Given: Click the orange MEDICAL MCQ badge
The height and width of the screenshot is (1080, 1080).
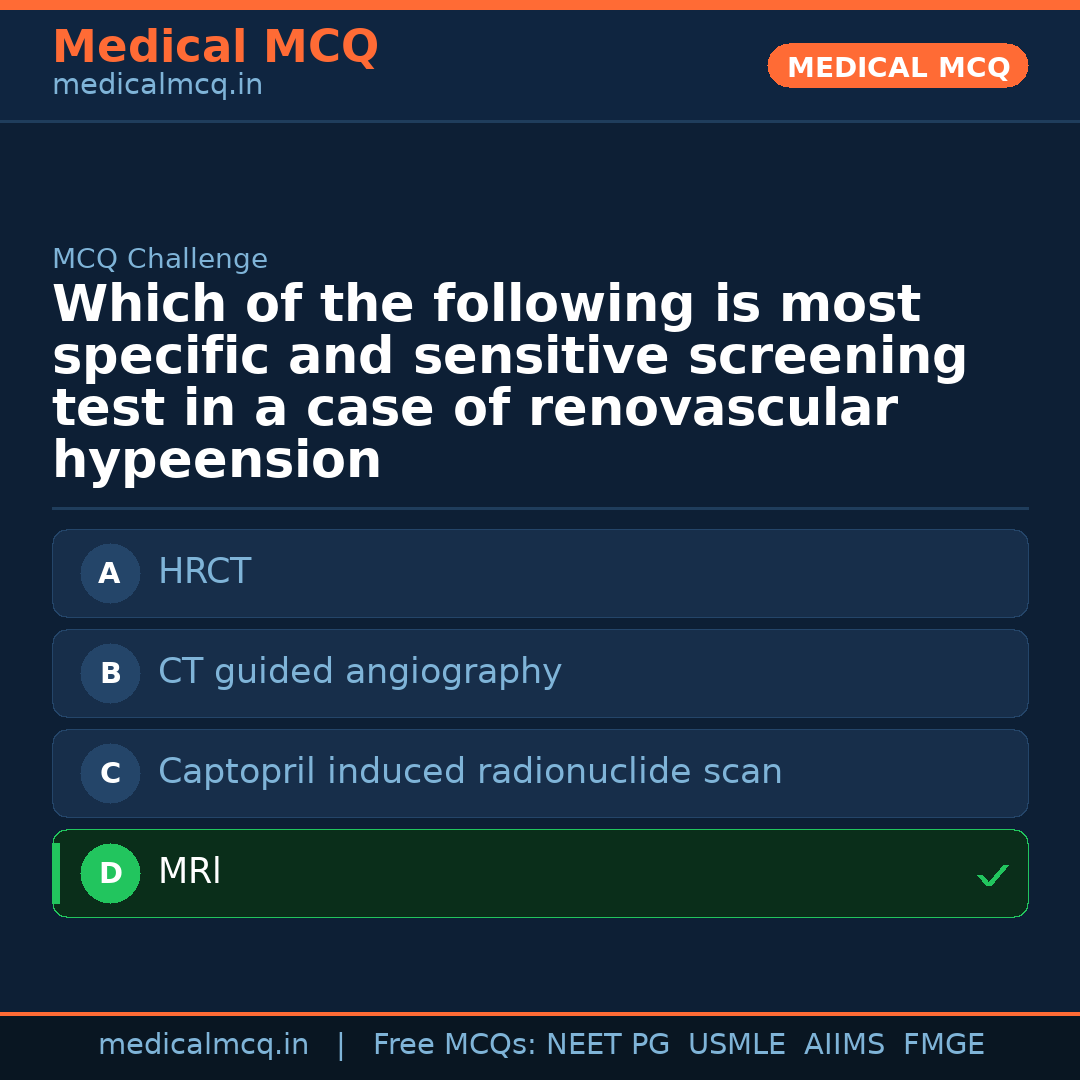Looking at the screenshot, I should pos(897,66).
